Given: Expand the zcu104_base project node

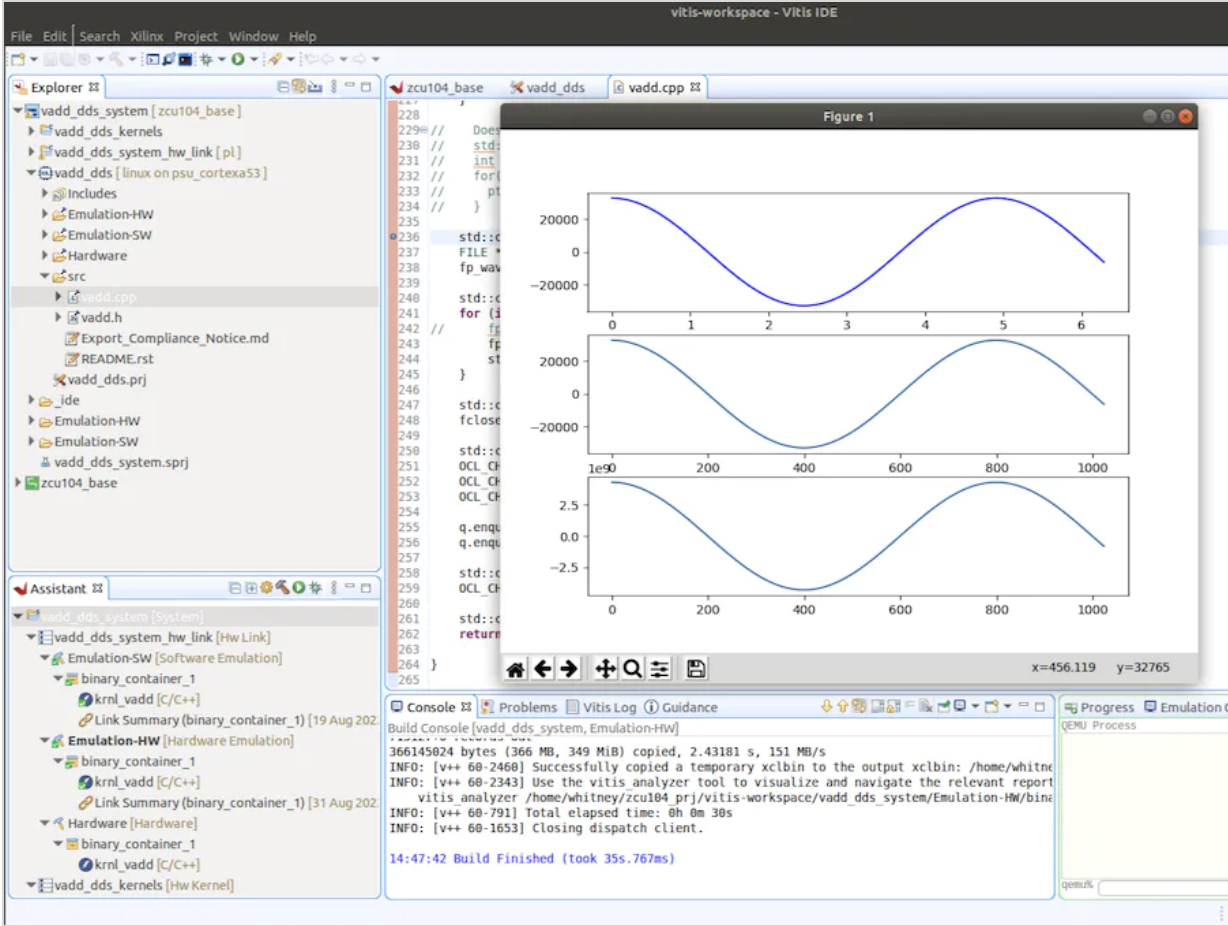Looking at the screenshot, I should point(18,483).
